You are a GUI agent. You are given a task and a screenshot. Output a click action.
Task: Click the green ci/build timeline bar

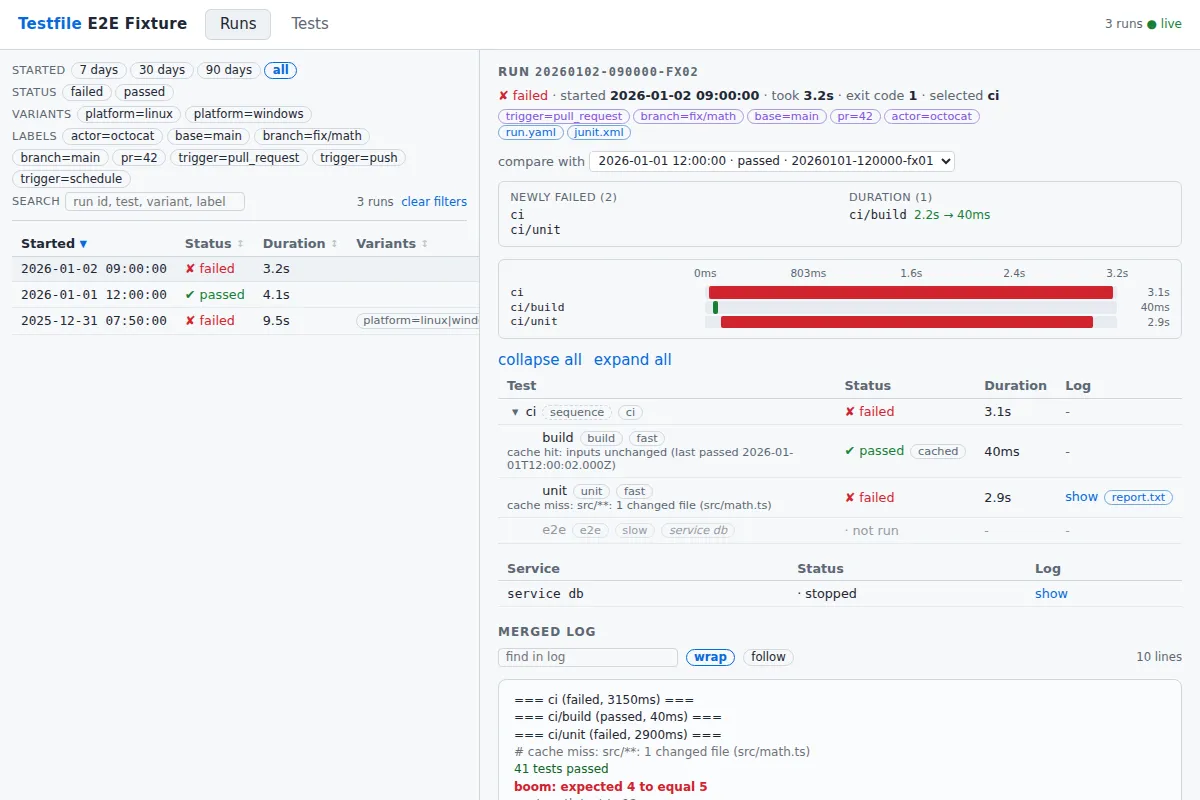click(715, 308)
